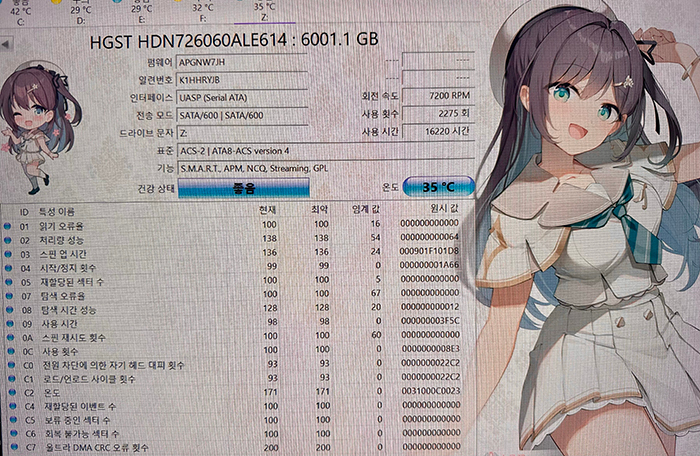The image size is (700, 456).
Task: Click the status circle for 로드/언로드 사이클 횟수
Action: point(12,379)
